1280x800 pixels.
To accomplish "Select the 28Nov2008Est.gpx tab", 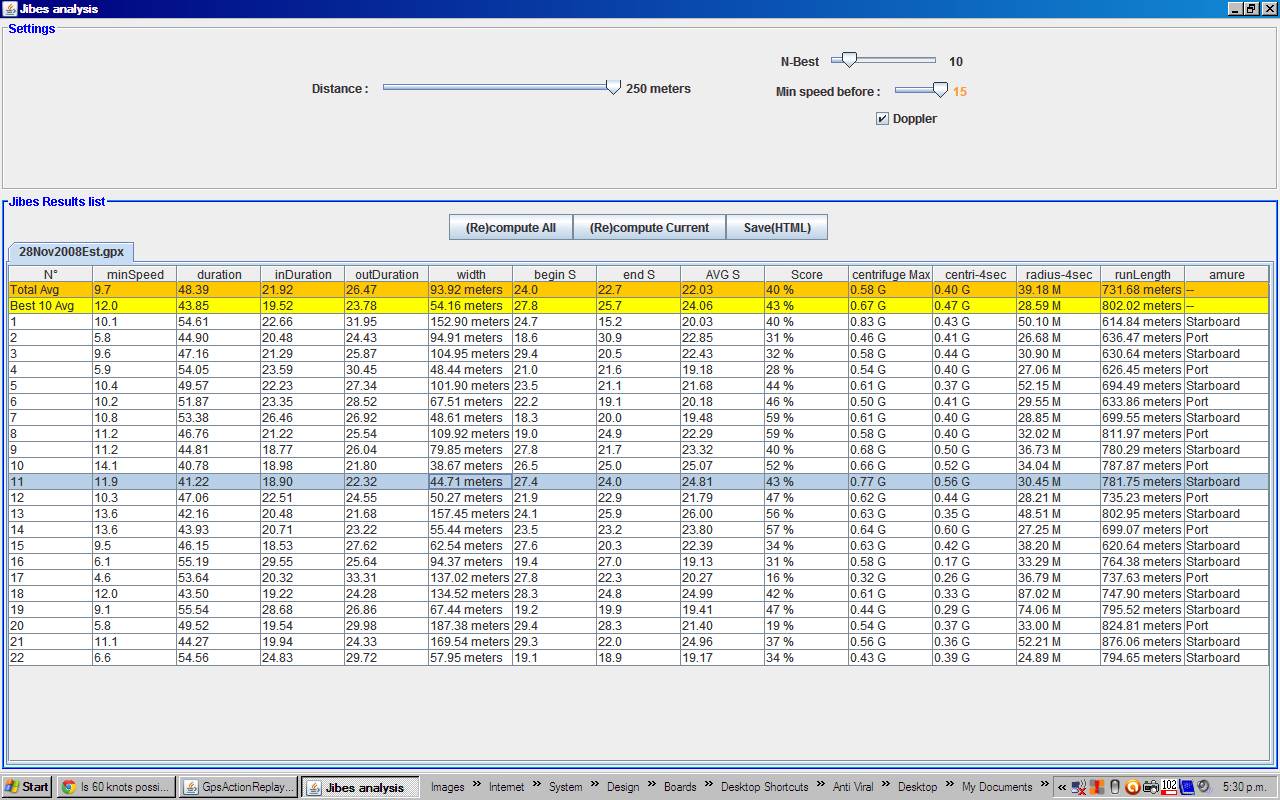I will click(x=71, y=252).
